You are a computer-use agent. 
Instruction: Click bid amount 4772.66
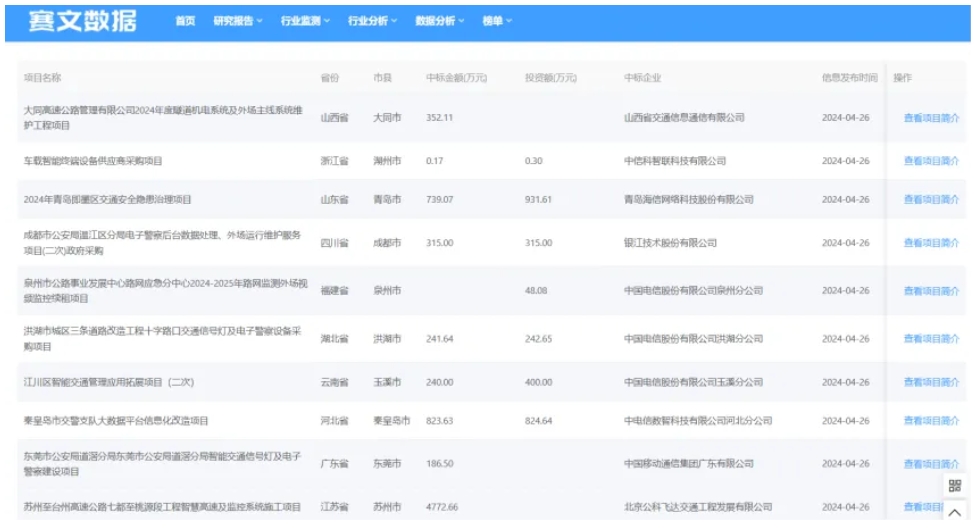442,507
